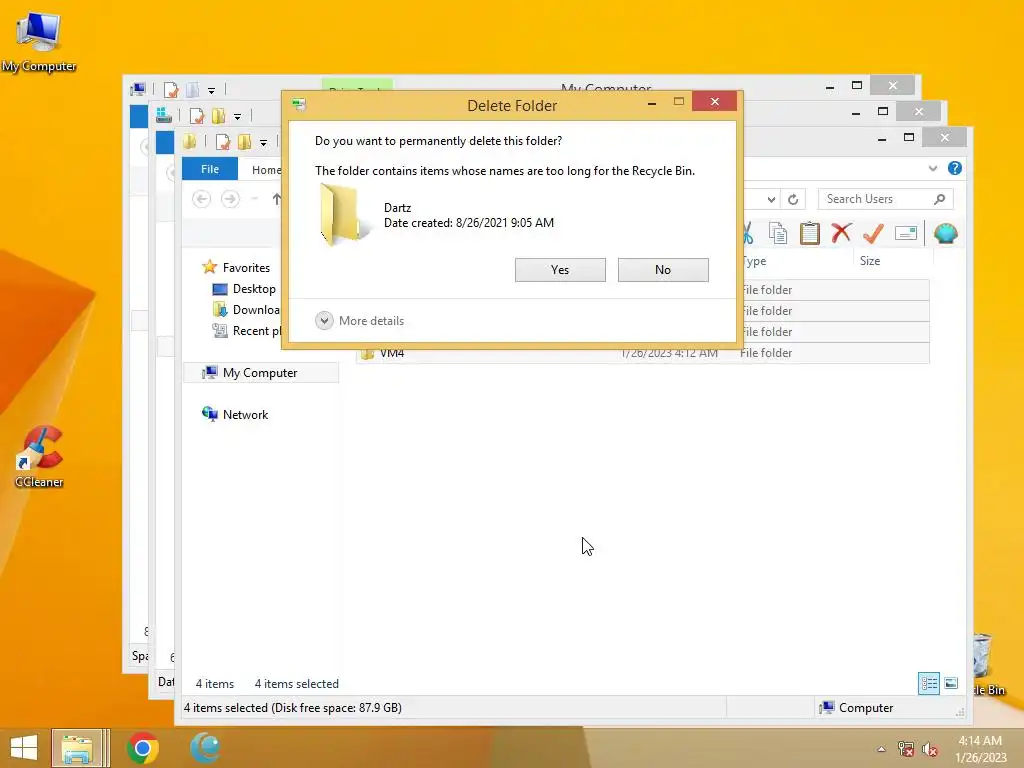Expand More details in Delete Folder dialog

click(360, 321)
